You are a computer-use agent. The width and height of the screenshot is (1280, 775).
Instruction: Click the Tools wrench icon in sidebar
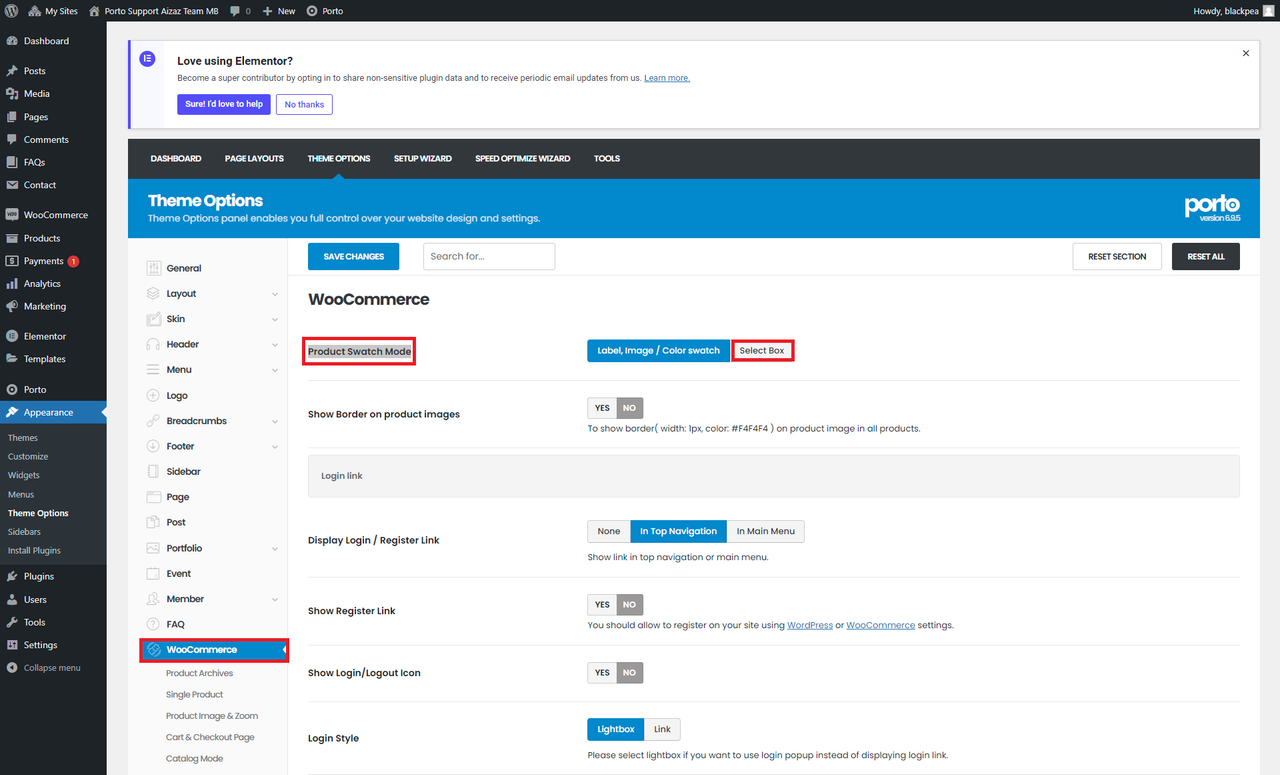click(x=12, y=622)
